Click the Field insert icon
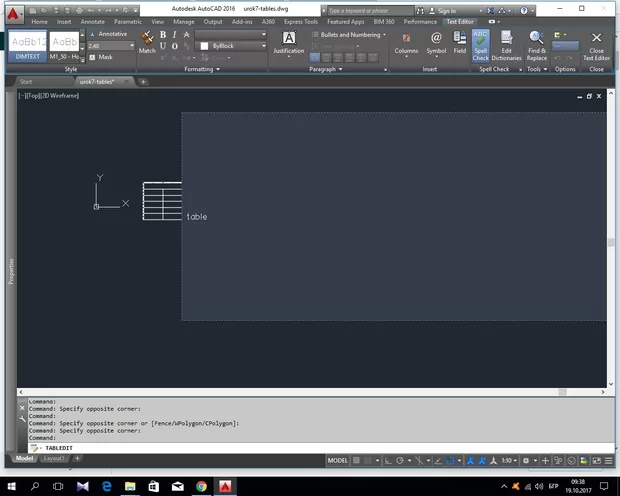 pyautogui.click(x=459, y=43)
